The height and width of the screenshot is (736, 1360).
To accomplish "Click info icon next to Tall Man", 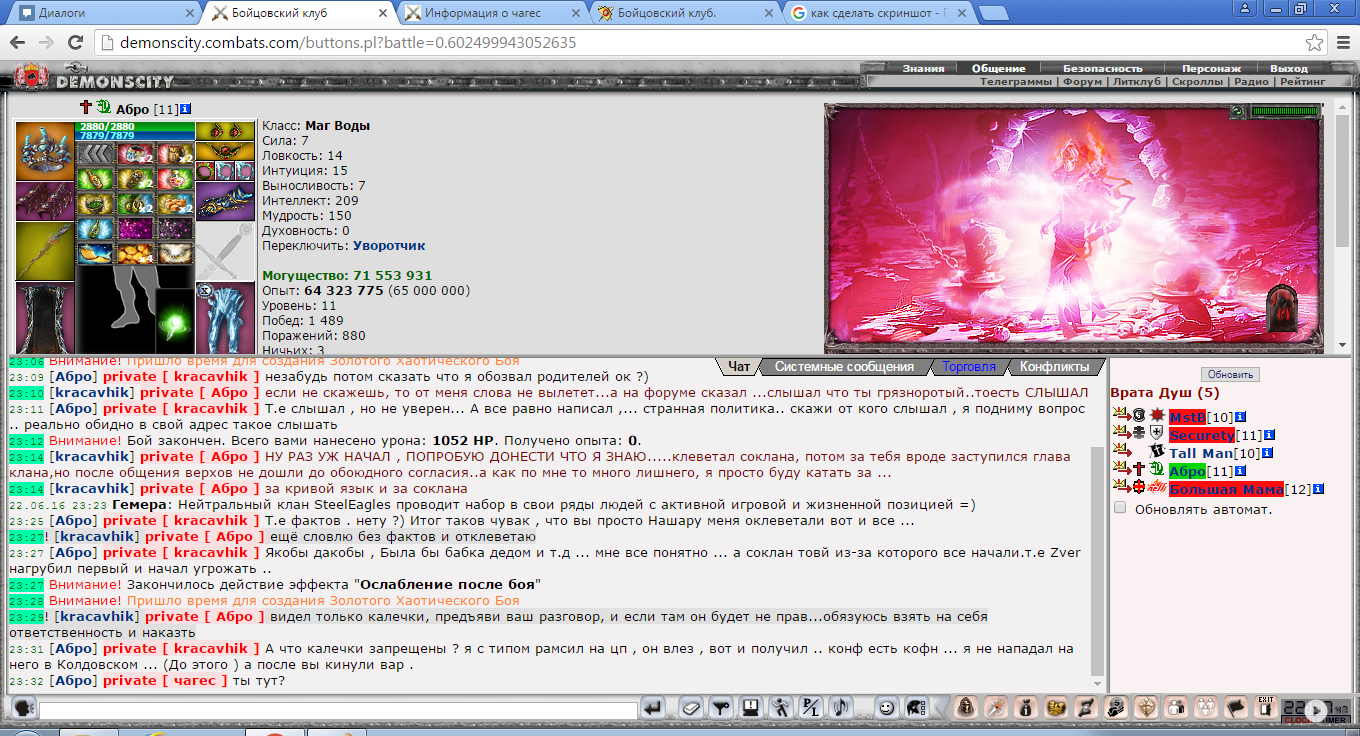I will click(1267, 454).
